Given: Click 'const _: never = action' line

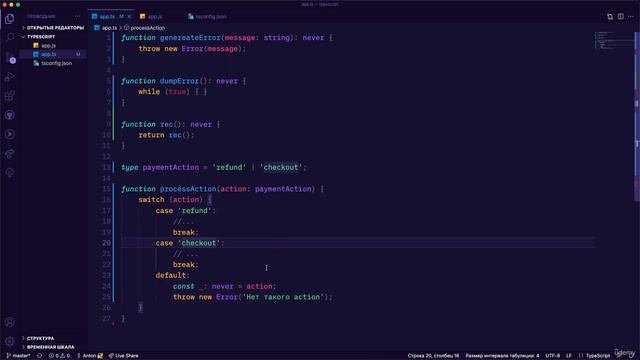Looking at the screenshot, I should click(224, 286).
